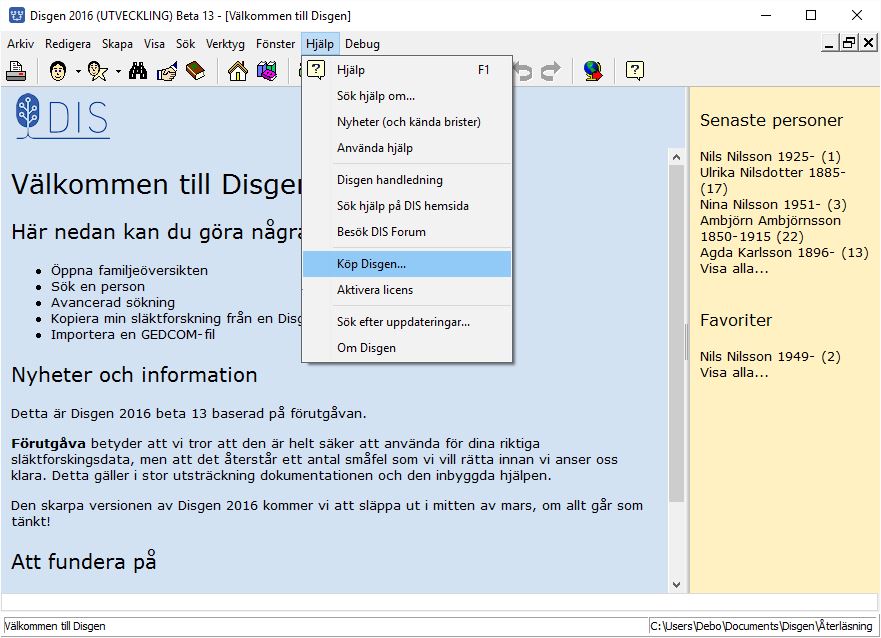Image resolution: width=881 pixels, height=638 pixels.
Task: Click the status bar path C:\Users\Debo\Documents
Action: click(x=761, y=626)
